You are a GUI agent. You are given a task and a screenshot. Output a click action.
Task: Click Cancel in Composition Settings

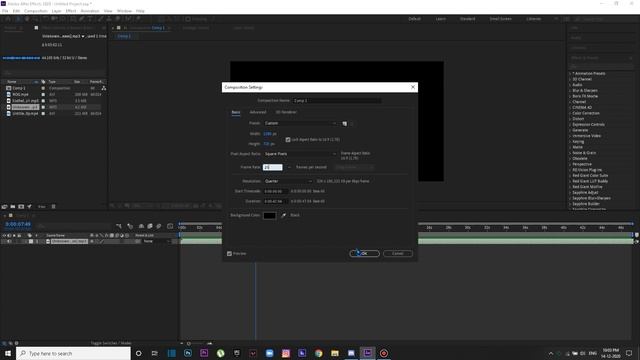(x=398, y=253)
